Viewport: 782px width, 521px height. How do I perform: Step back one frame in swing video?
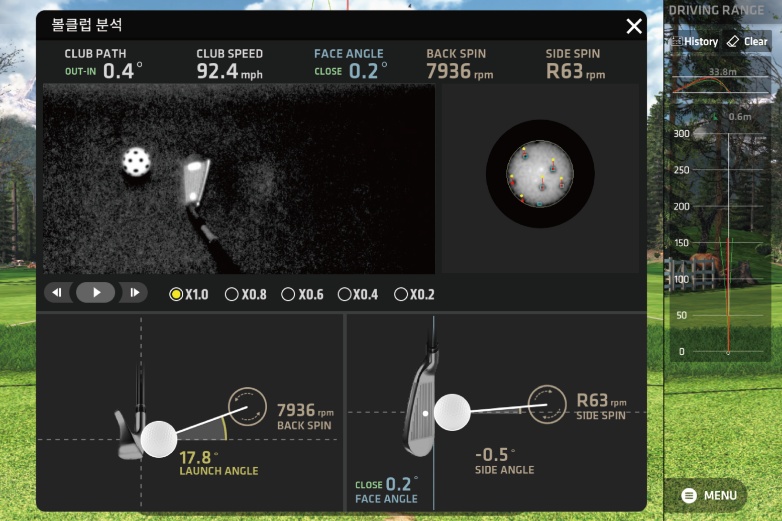(58, 293)
